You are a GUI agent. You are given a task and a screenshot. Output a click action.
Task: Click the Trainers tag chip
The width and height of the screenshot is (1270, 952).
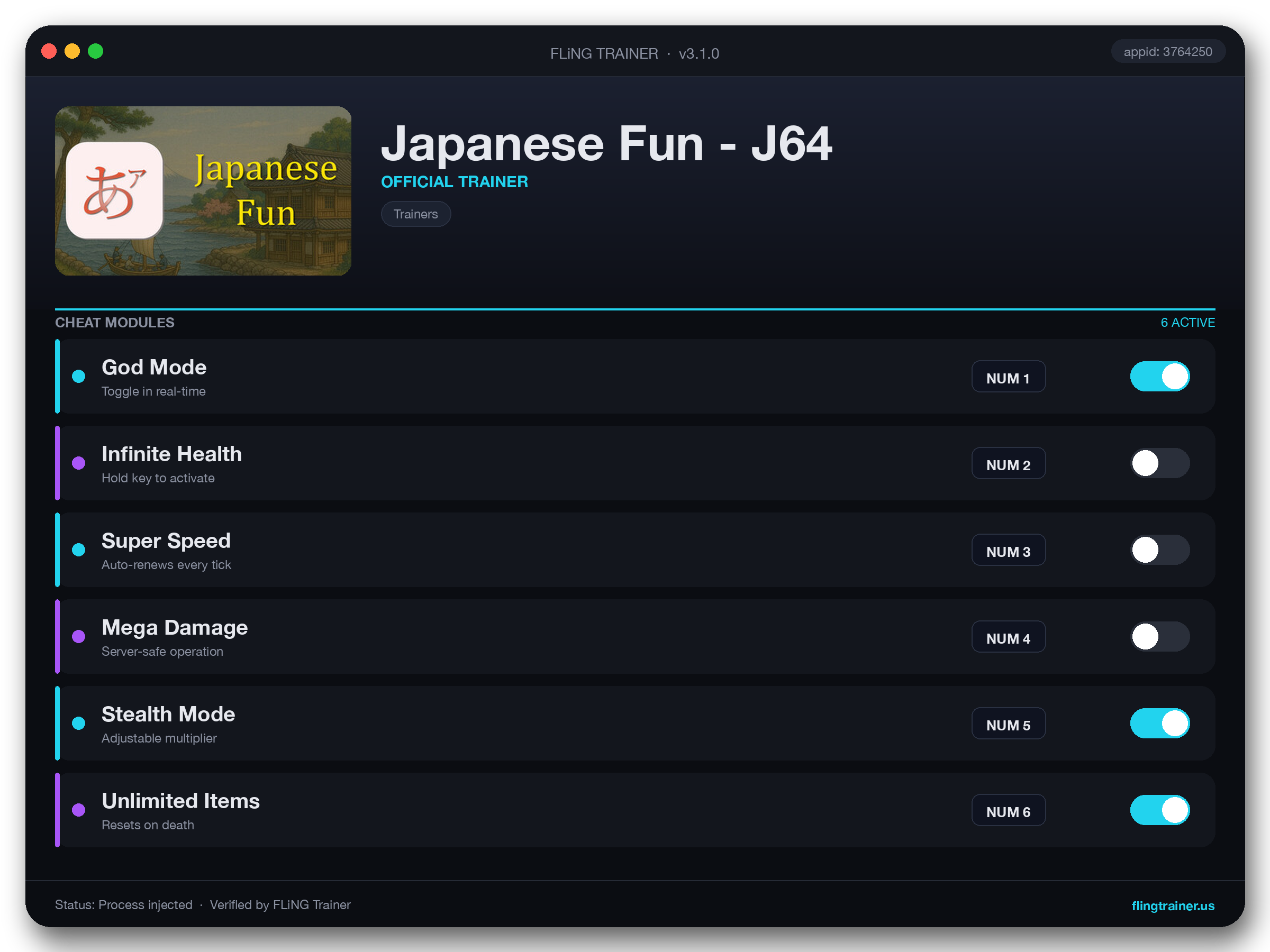(416, 214)
